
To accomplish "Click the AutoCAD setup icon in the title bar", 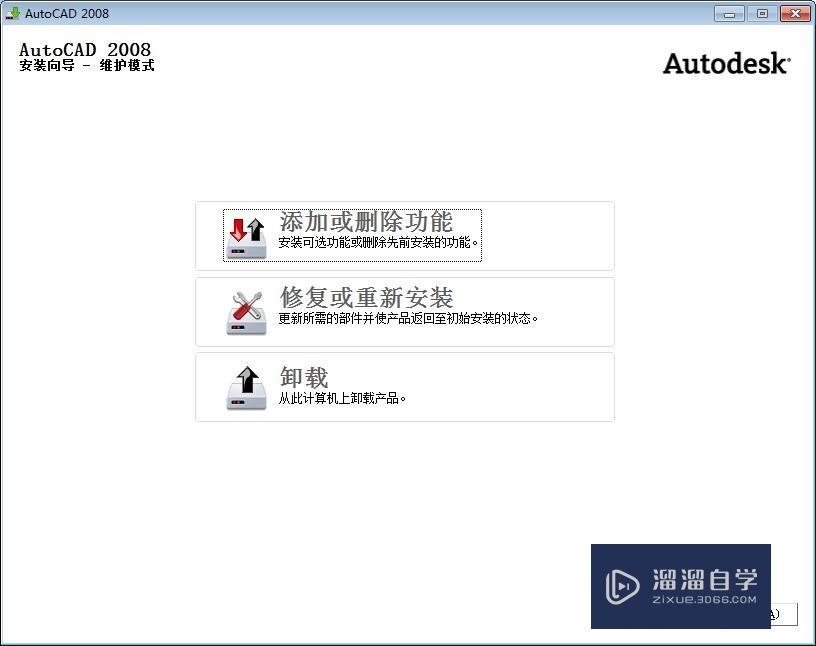I will tap(13, 13).
